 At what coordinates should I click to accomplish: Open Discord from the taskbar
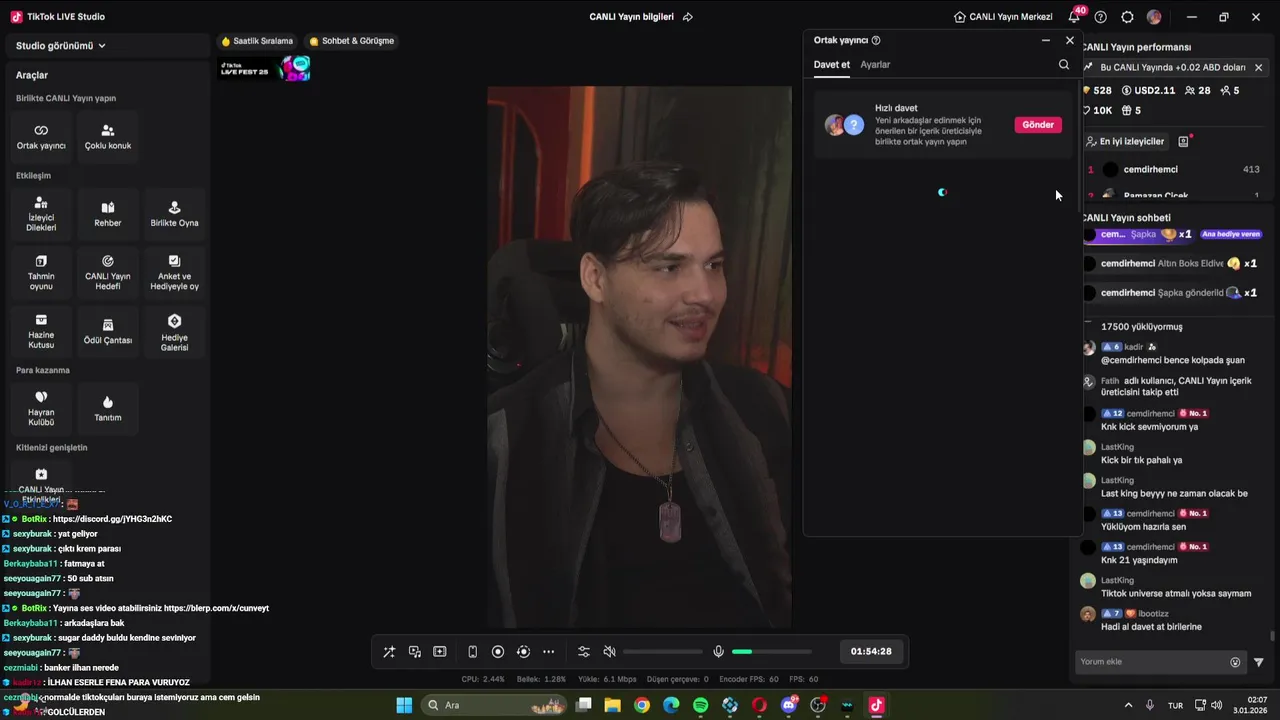coord(789,705)
